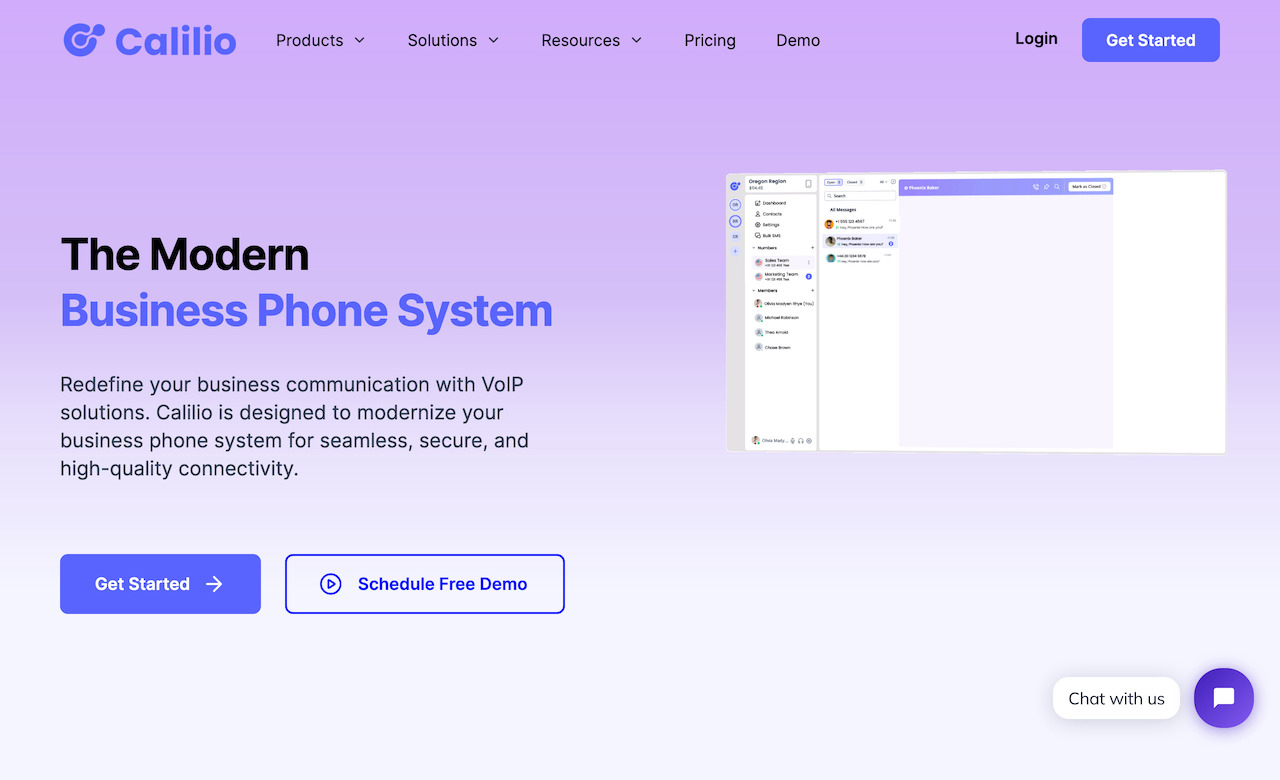Viewport: 1280px width, 780px height.
Task: Click the magnifier icon in the conversation header
Action: click(1057, 187)
